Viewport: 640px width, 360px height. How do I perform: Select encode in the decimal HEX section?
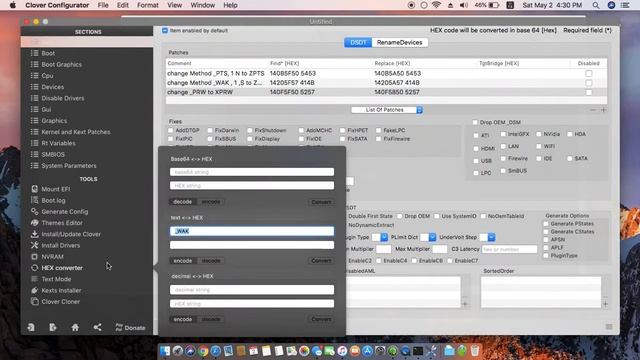[x=182, y=319]
